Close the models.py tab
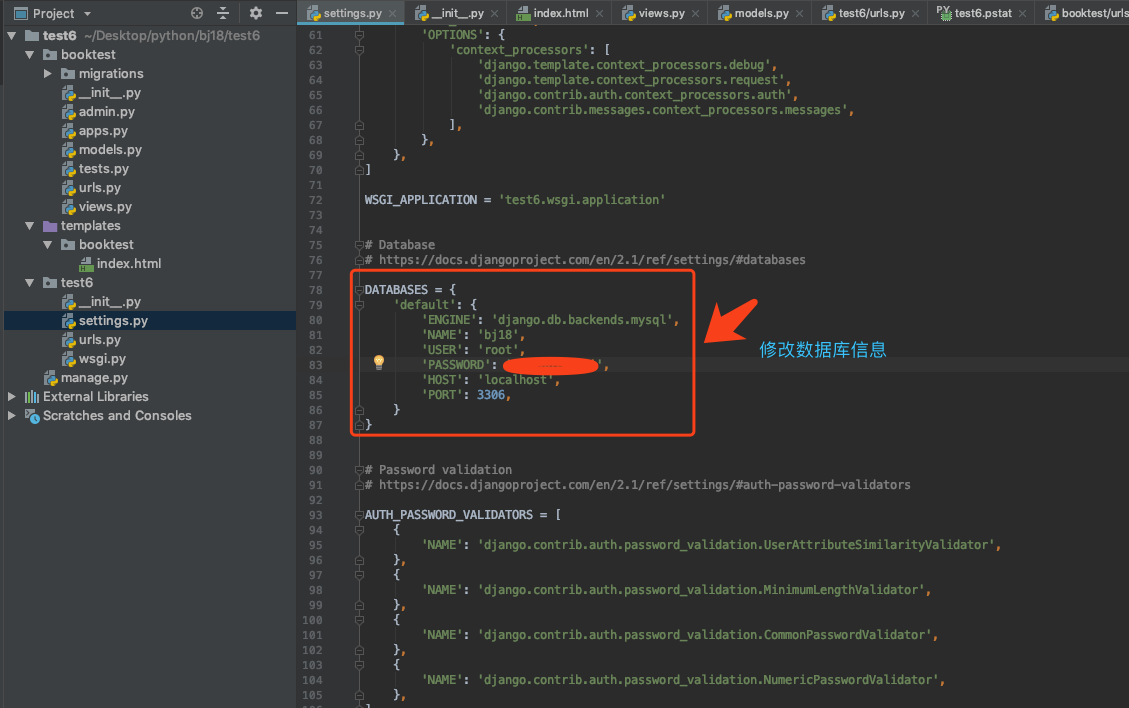Viewport: 1129px width, 708px height. click(x=799, y=14)
